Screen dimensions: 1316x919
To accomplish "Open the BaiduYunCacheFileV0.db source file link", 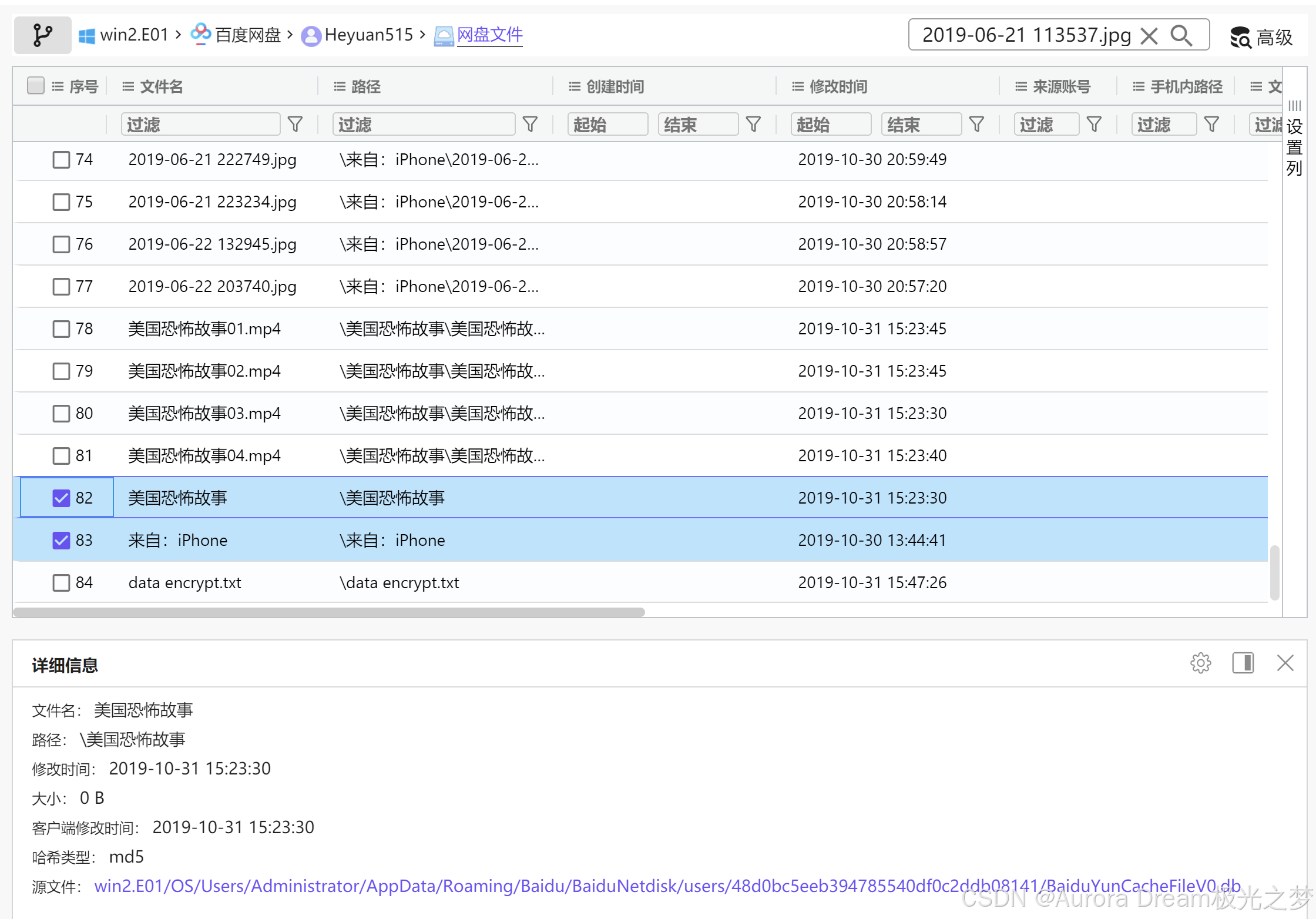I will click(667, 886).
